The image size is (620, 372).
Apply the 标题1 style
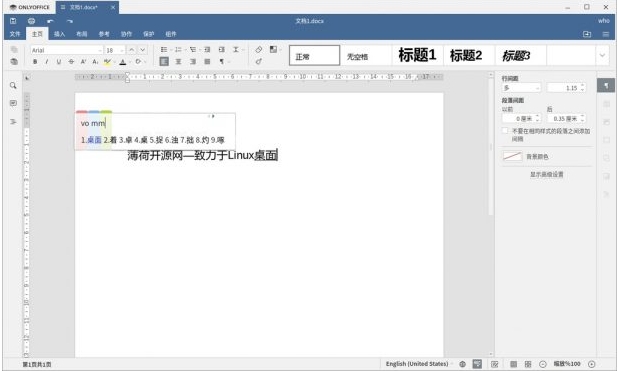coord(417,56)
